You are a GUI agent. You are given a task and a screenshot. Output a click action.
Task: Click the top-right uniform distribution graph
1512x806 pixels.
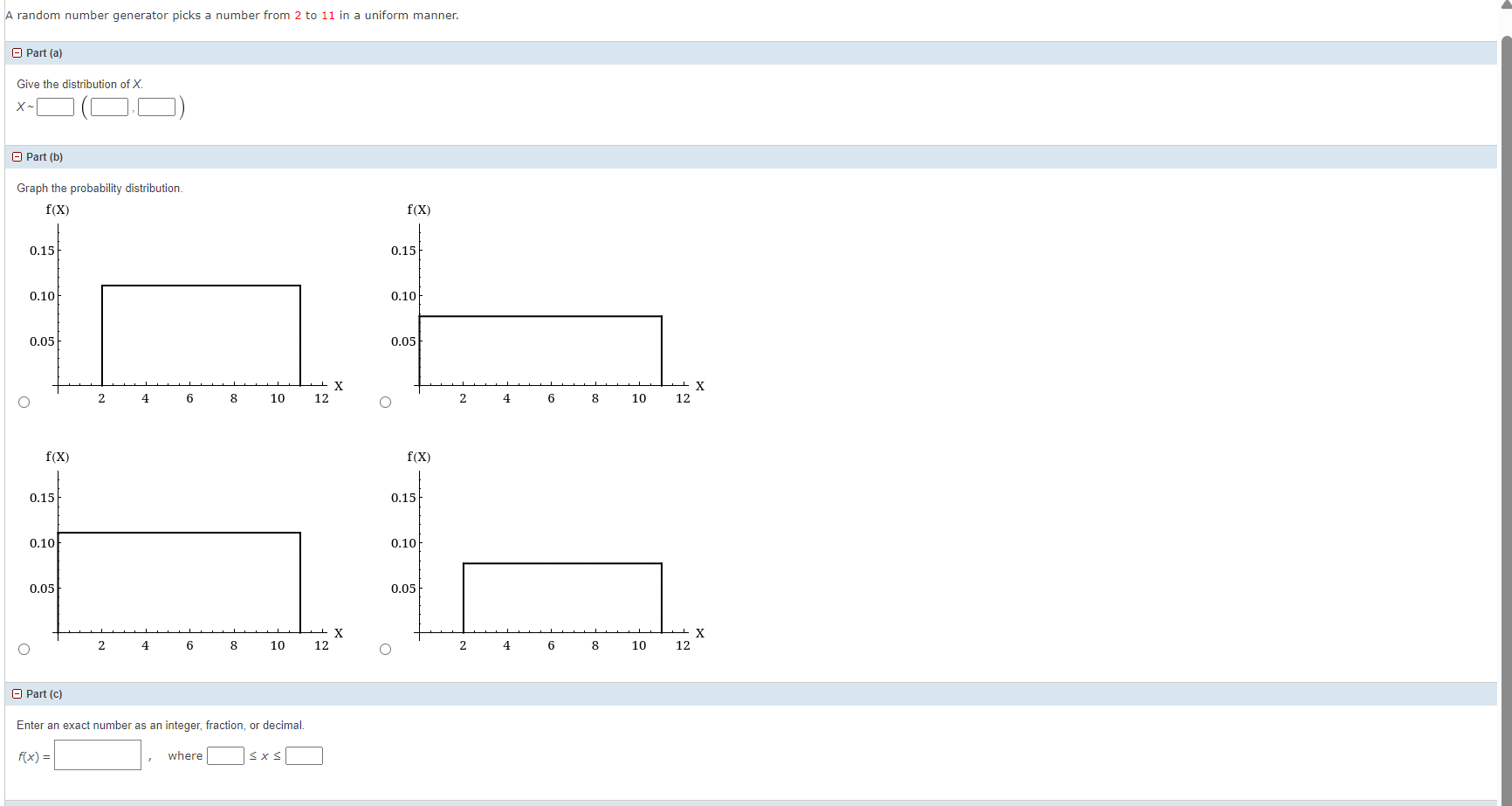pos(547,305)
